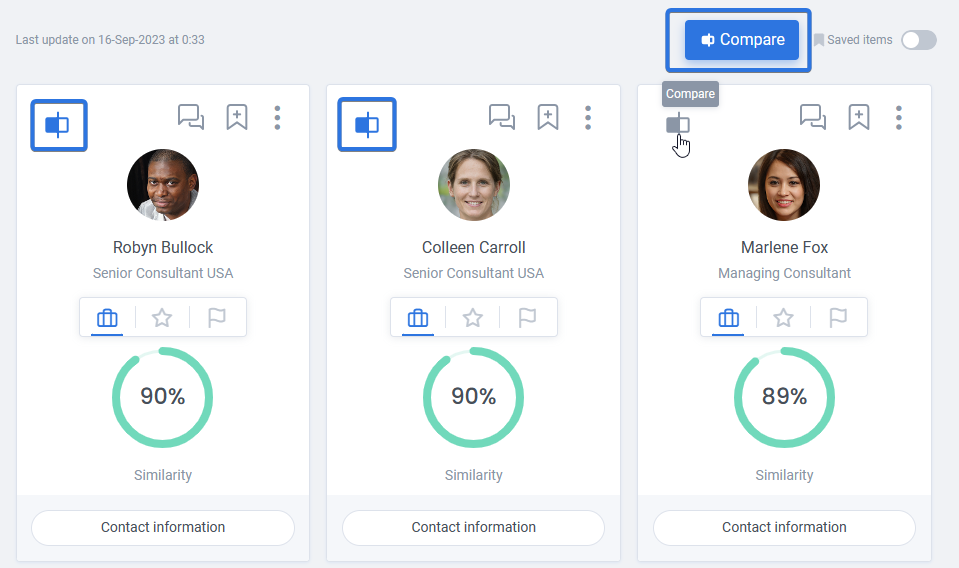Open three-dot menu on Marlene Fox's card
This screenshot has width=959, height=568.
898,117
